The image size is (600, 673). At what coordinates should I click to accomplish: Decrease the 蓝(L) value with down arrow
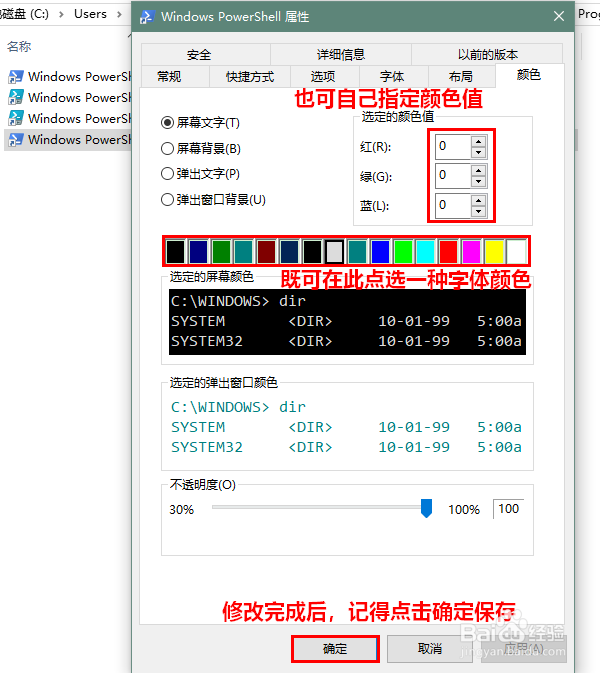478,211
